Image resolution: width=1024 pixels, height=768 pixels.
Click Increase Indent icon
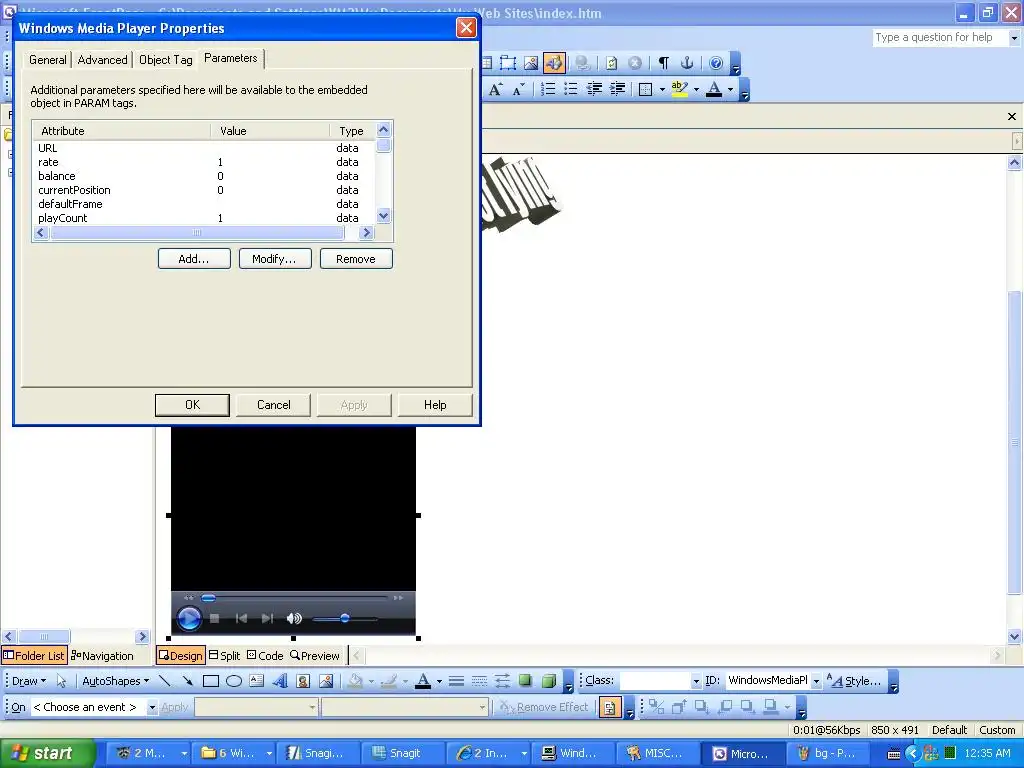coord(617,89)
